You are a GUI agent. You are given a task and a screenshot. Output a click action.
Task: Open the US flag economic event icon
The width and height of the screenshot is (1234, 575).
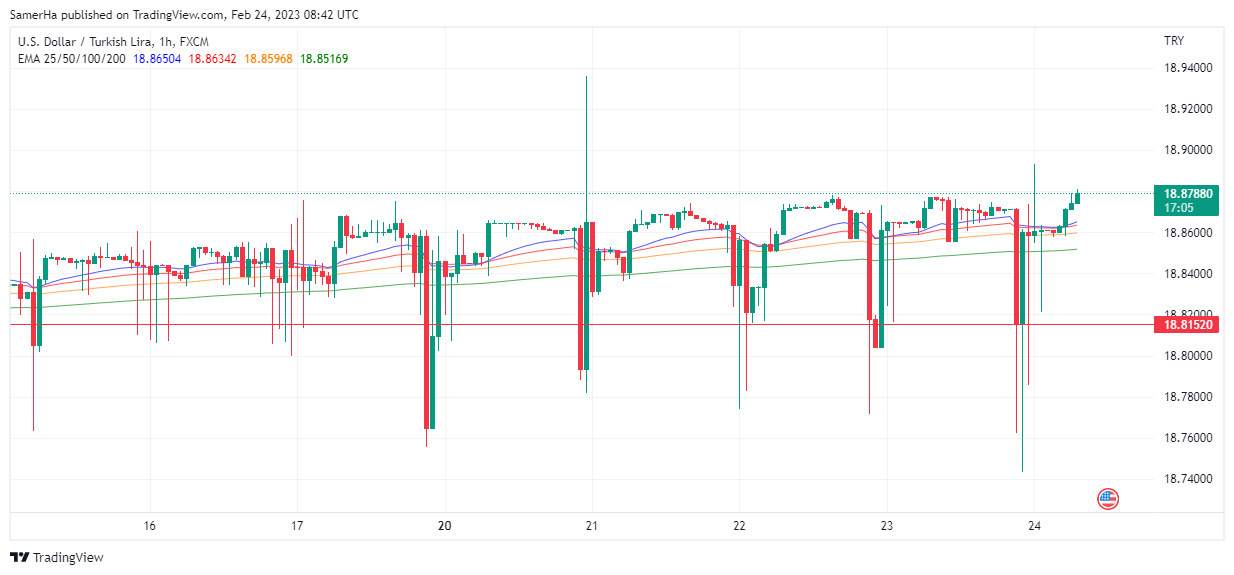(1107, 497)
